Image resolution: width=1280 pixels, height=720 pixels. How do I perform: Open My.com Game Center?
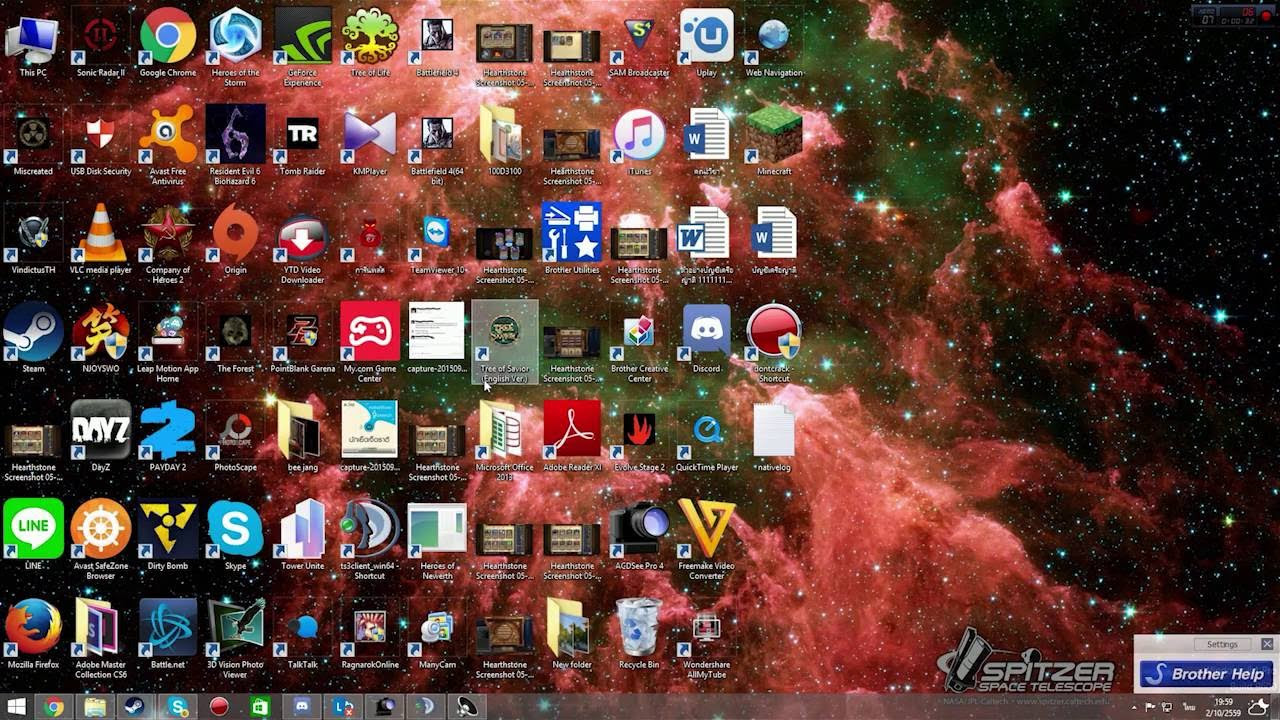coord(370,331)
